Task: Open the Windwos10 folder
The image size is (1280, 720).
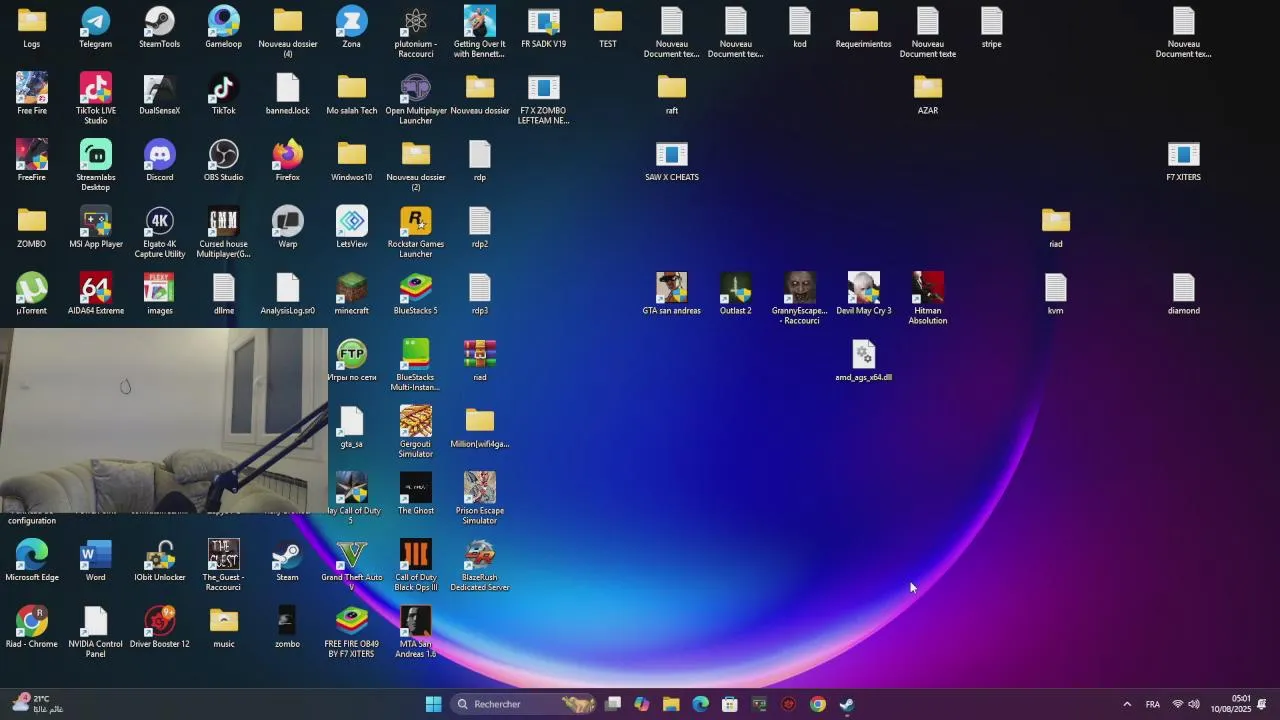Action: [352, 160]
